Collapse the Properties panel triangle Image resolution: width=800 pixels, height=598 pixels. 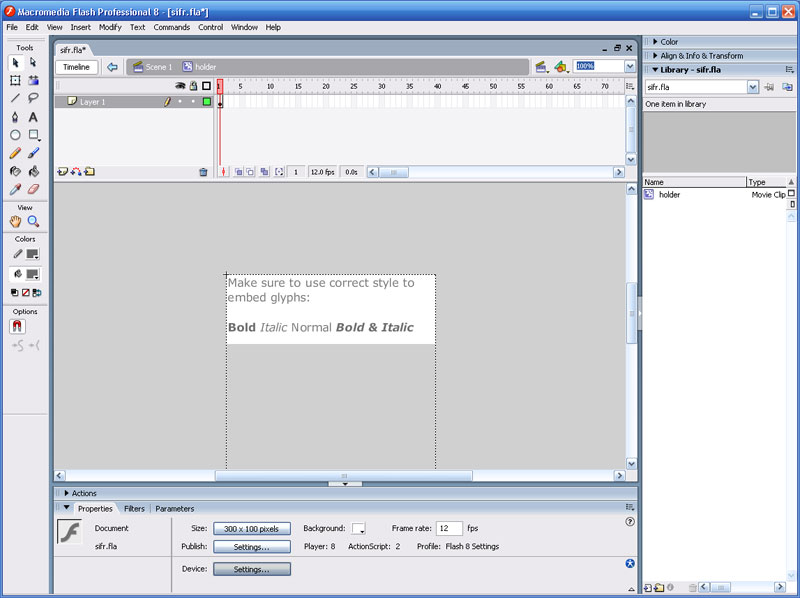coord(67,508)
